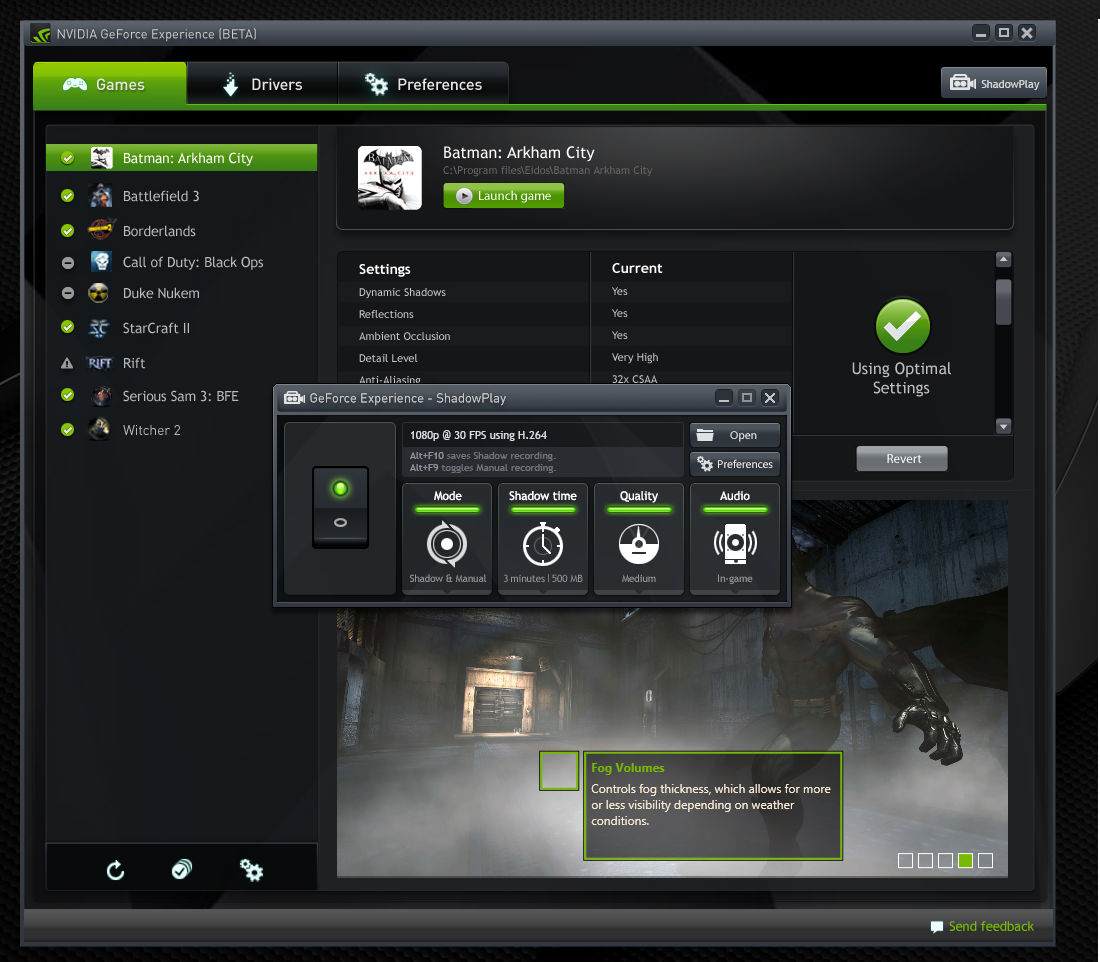This screenshot has width=1100, height=962.
Task: Click the settings list scroll up arrow
Action: tap(1004, 260)
